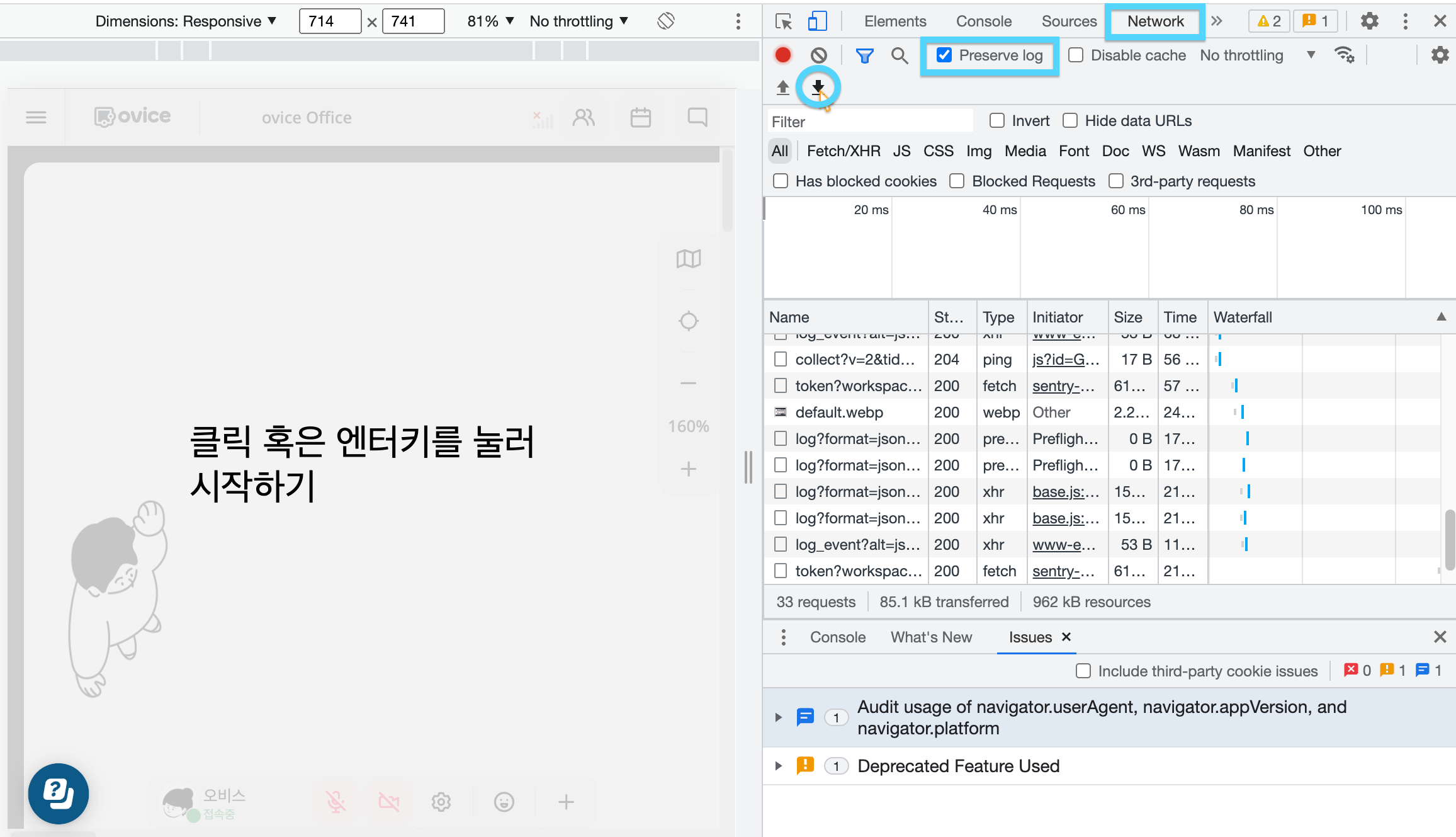Open Network panel settings gear
This screenshot has width=1456, height=837.
point(1440,55)
